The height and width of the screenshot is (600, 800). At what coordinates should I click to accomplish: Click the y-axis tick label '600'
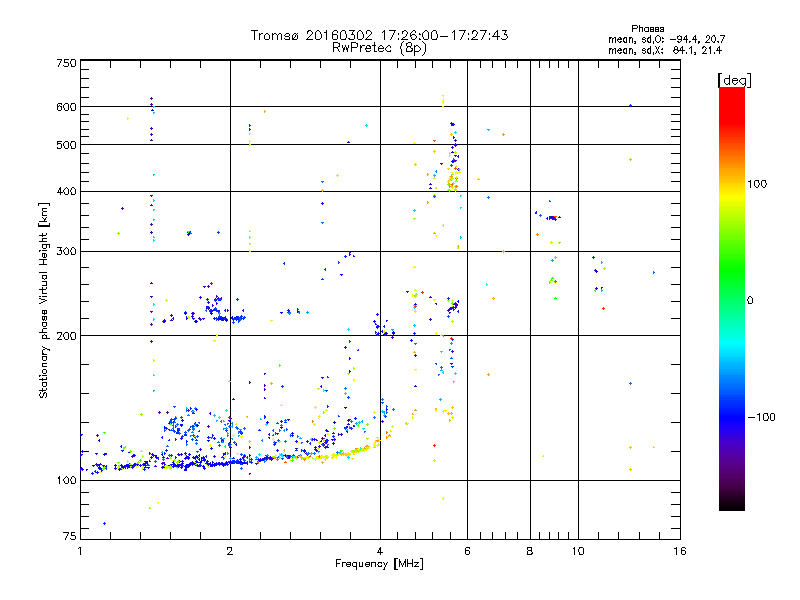tap(66, 107)
